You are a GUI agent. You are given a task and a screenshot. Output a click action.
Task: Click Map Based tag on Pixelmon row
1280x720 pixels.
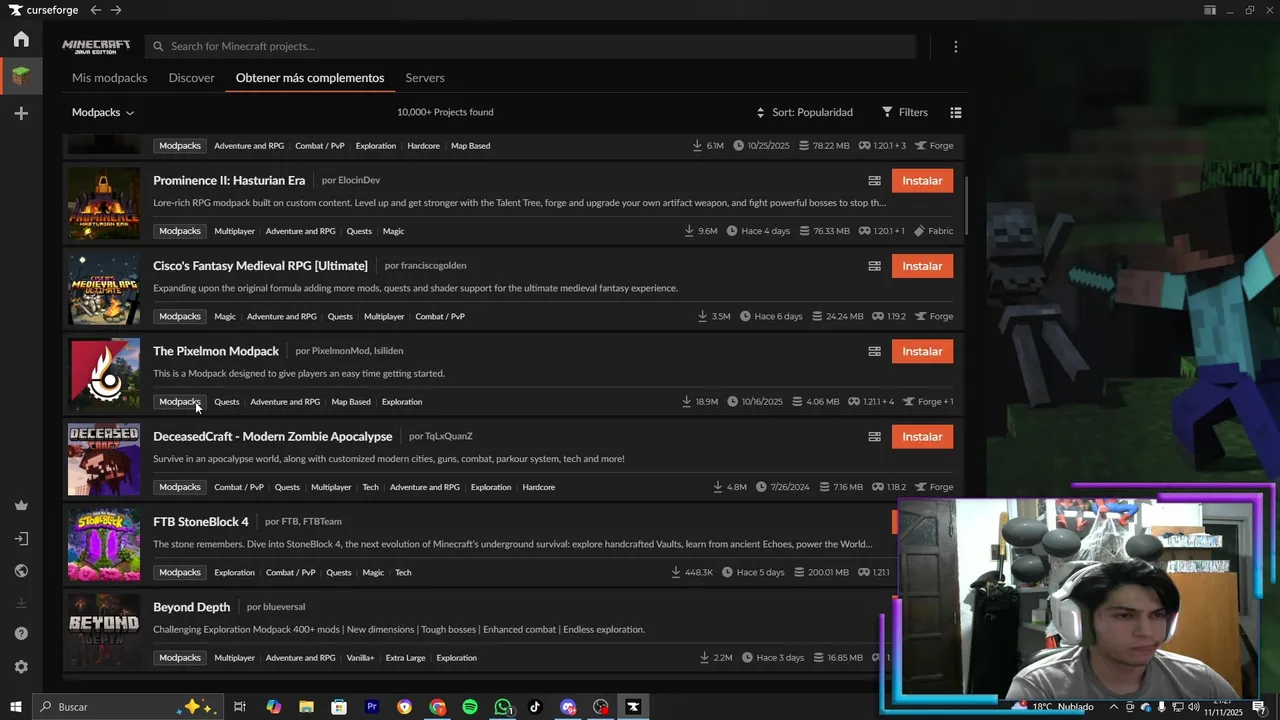(351, 402)
